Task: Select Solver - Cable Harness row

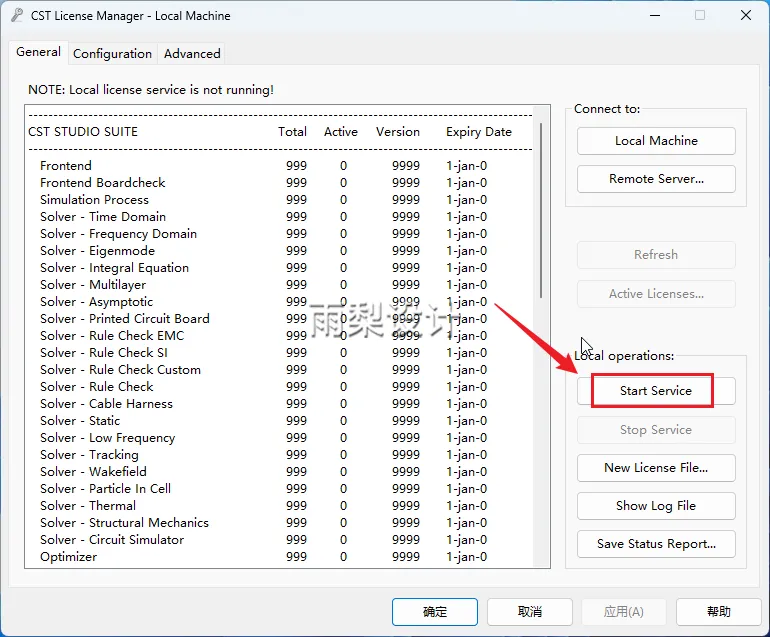Action: coord(263,404)
